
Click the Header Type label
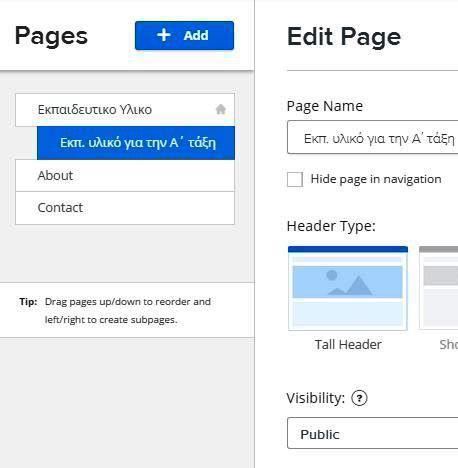331,226
